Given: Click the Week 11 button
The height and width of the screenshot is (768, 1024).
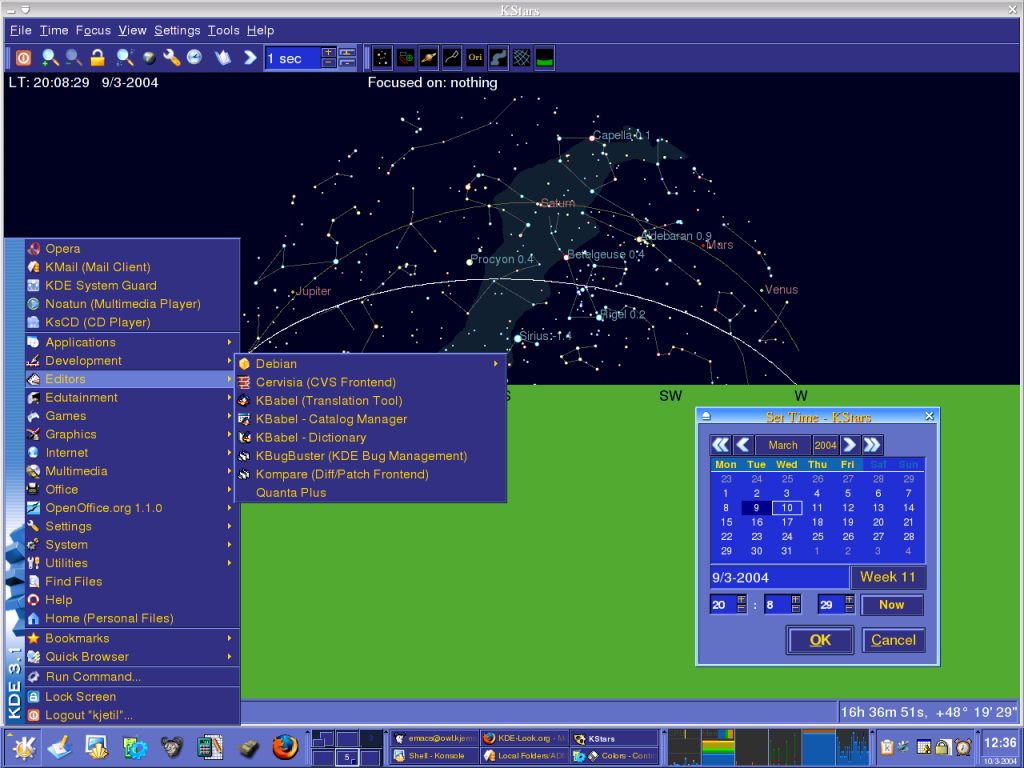Looking at the screenshot, I should 888,577.
